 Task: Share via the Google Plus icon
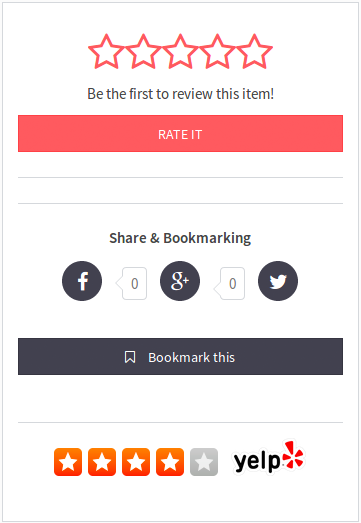coord(180,281)
